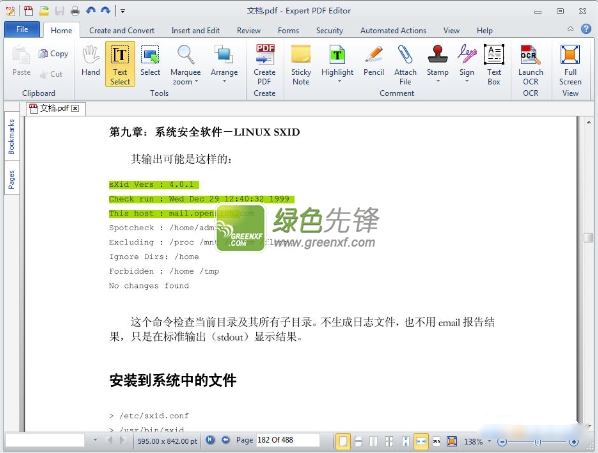Select the Hand tool
This screenshot has height=453, width=598.
(90, 61)
